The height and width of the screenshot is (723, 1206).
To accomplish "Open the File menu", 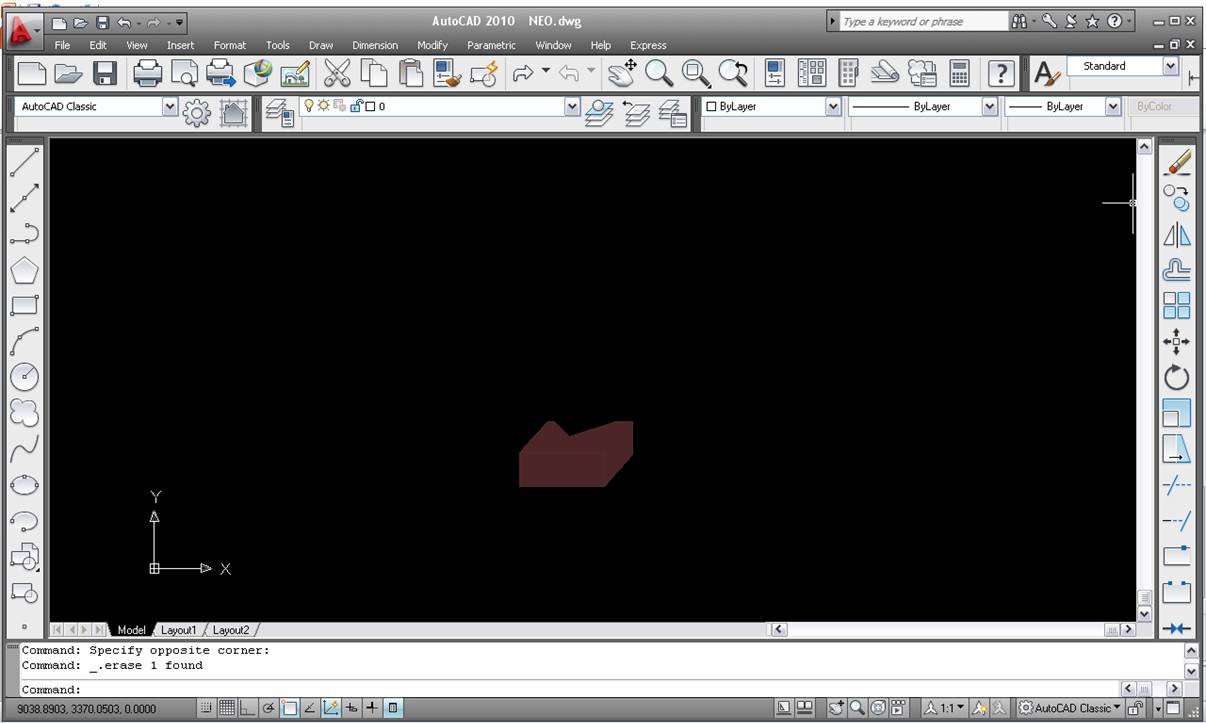I will tap(62, 45).
